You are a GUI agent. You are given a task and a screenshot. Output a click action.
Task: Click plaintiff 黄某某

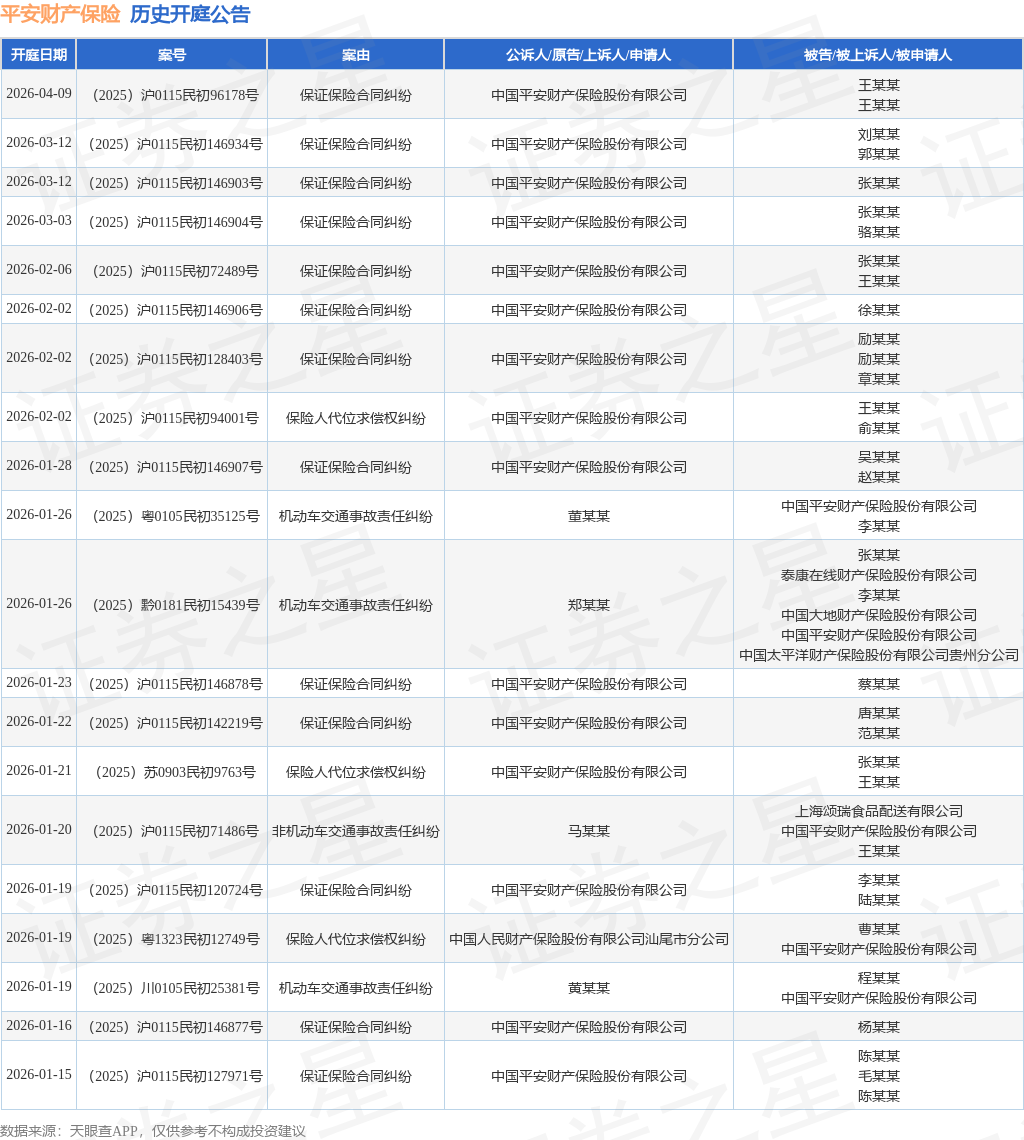tap(588, 988)
